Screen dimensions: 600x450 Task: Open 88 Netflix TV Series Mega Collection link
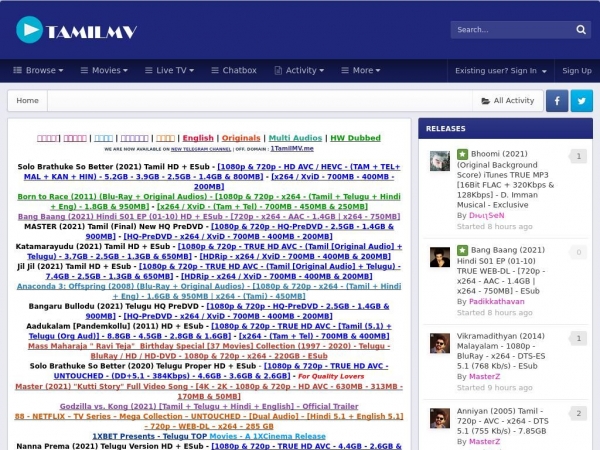(x=209, y=421)
